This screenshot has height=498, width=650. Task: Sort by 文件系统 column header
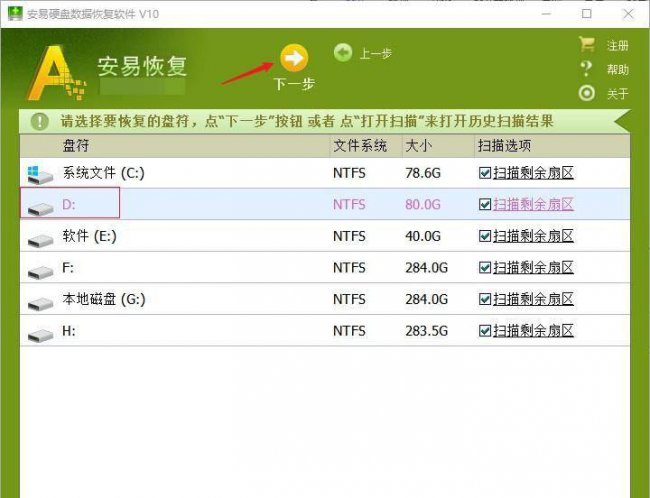[x=360, y=146]
